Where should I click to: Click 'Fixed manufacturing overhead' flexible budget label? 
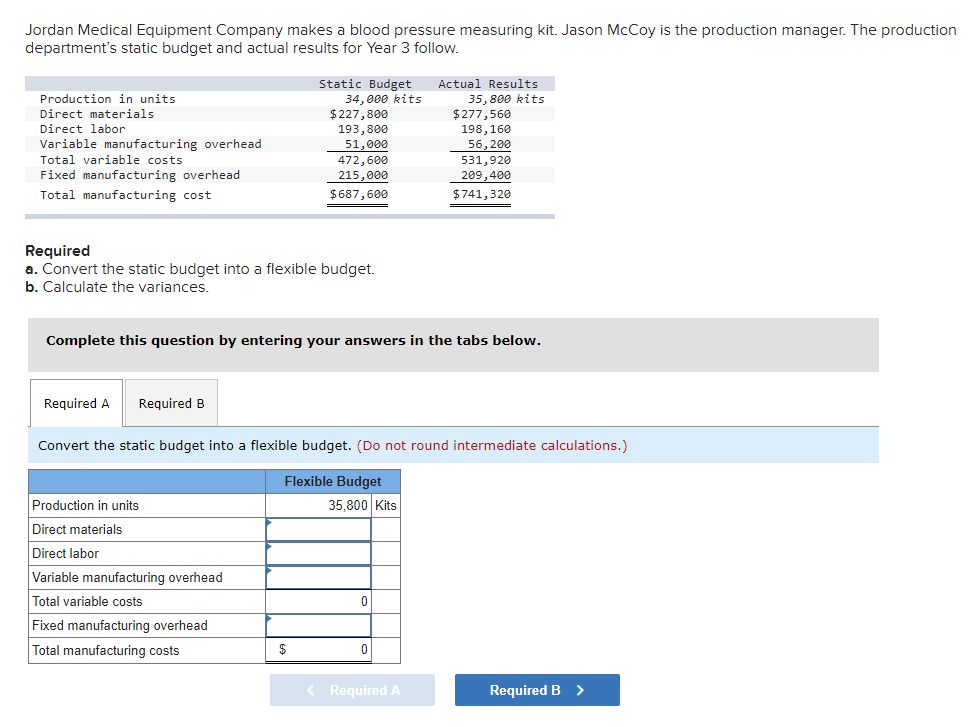120,625
